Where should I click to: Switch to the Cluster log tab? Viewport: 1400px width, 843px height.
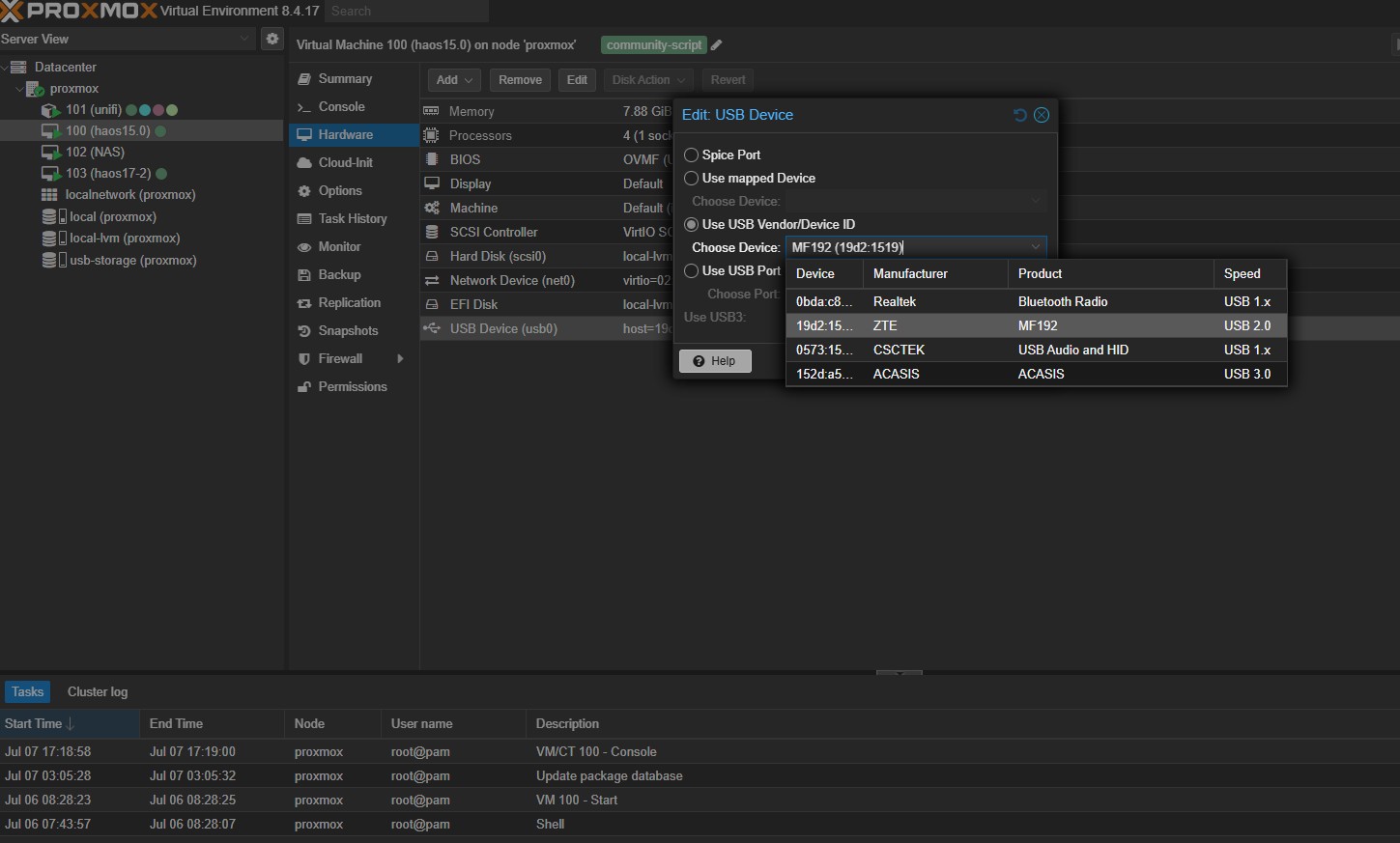coord(98,691)
